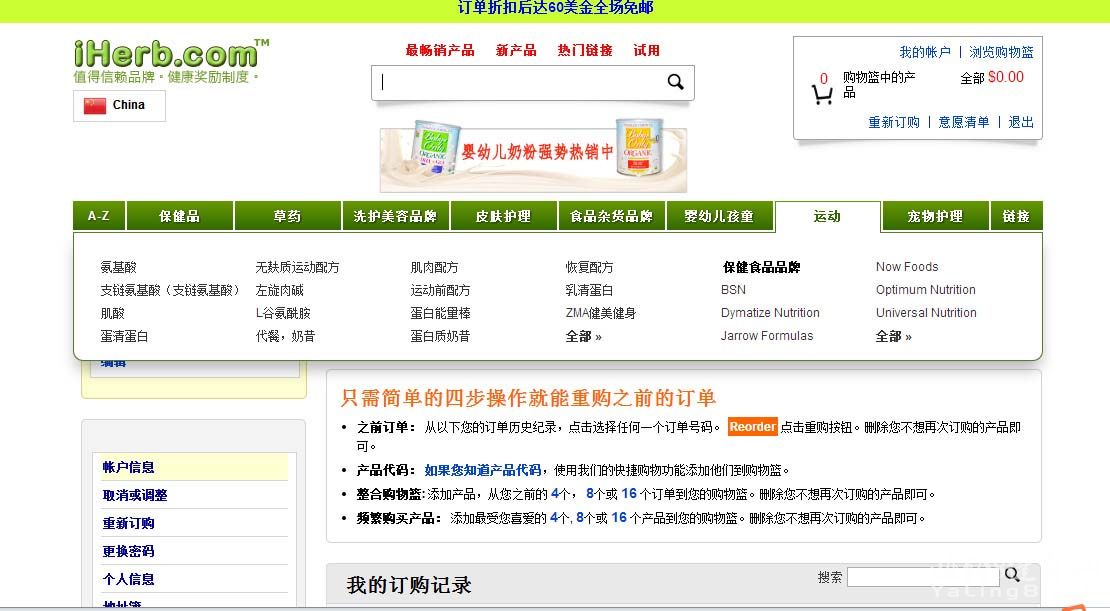Click the main search magnifier icon

[x=675, y=82]
